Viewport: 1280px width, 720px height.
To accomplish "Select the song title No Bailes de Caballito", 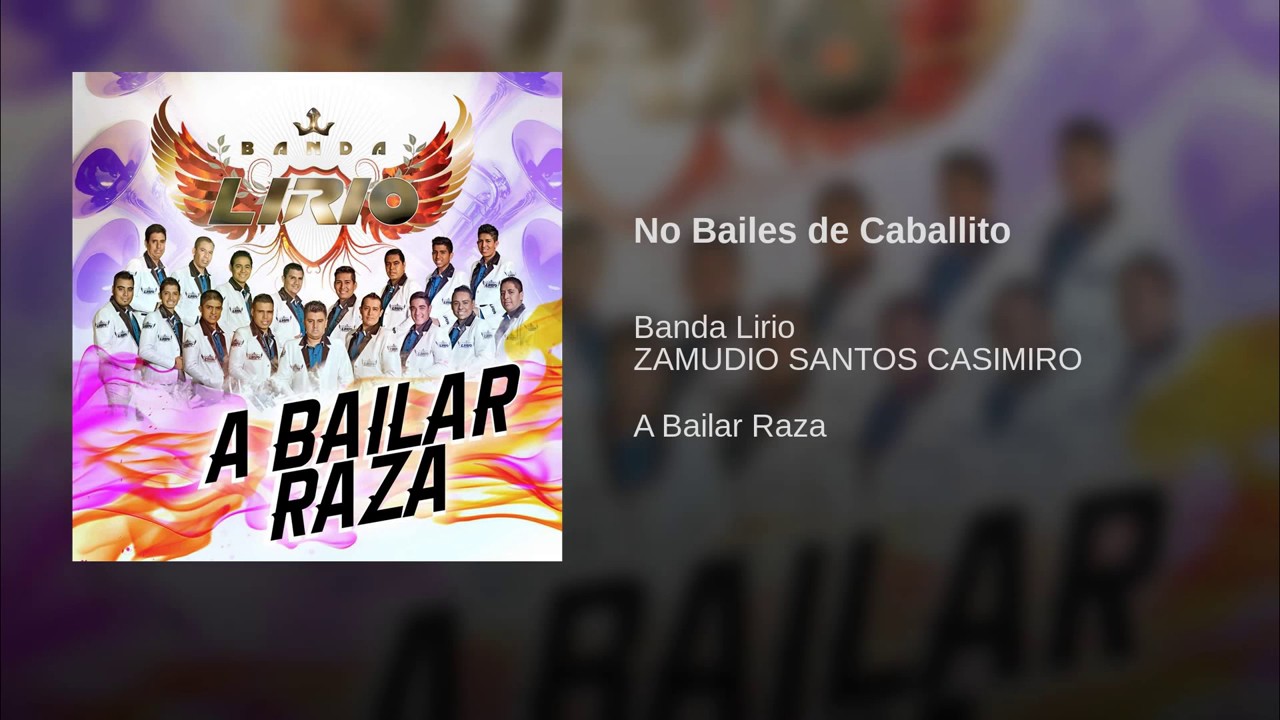I will 822,231.
